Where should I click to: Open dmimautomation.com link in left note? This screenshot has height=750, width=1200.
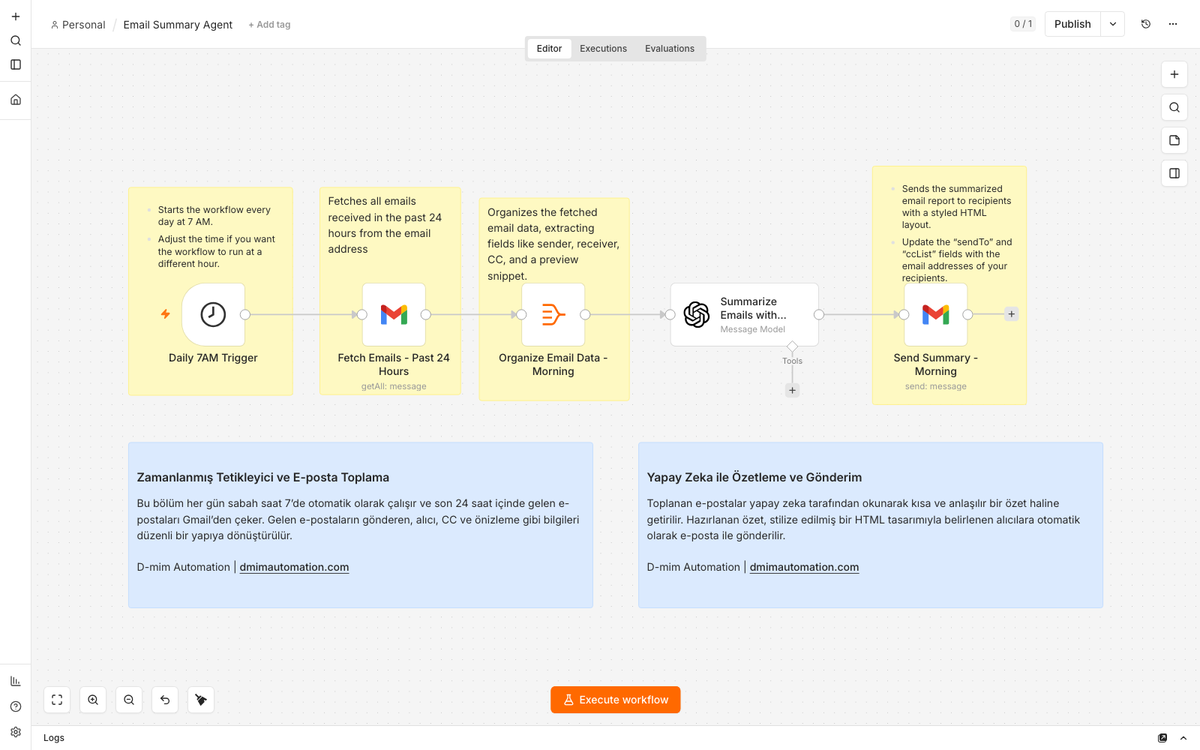pos(294,567)
